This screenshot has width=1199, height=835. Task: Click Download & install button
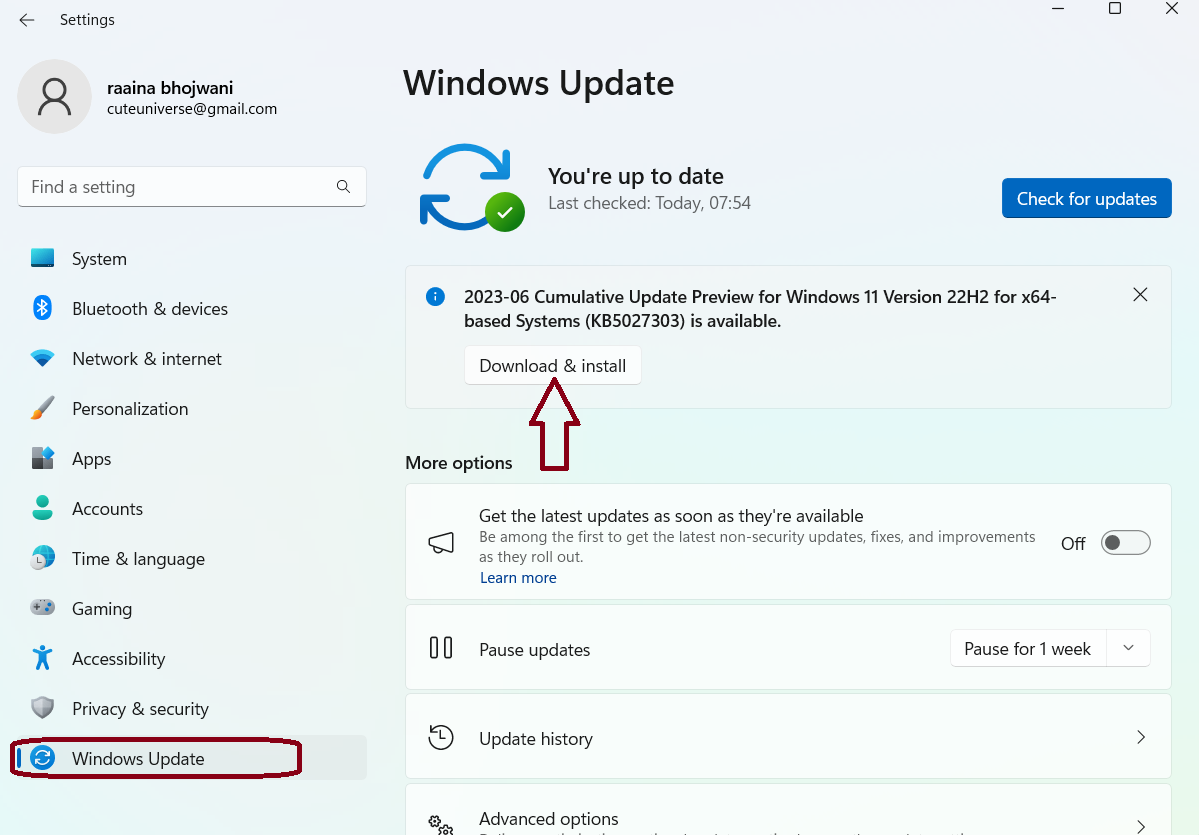[x=552, y=366]
